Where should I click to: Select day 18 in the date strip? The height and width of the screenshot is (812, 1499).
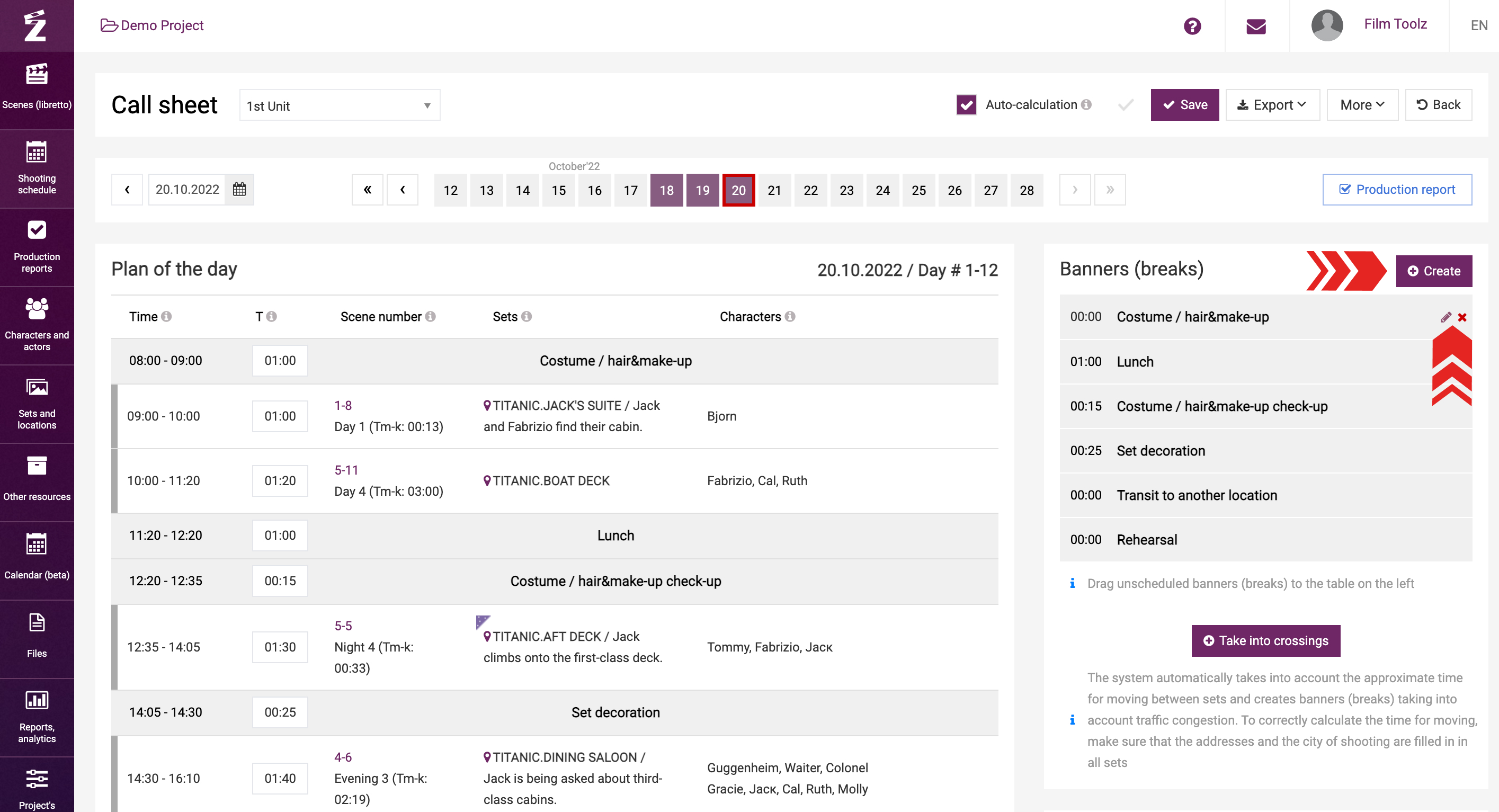(x=666, y=190)
